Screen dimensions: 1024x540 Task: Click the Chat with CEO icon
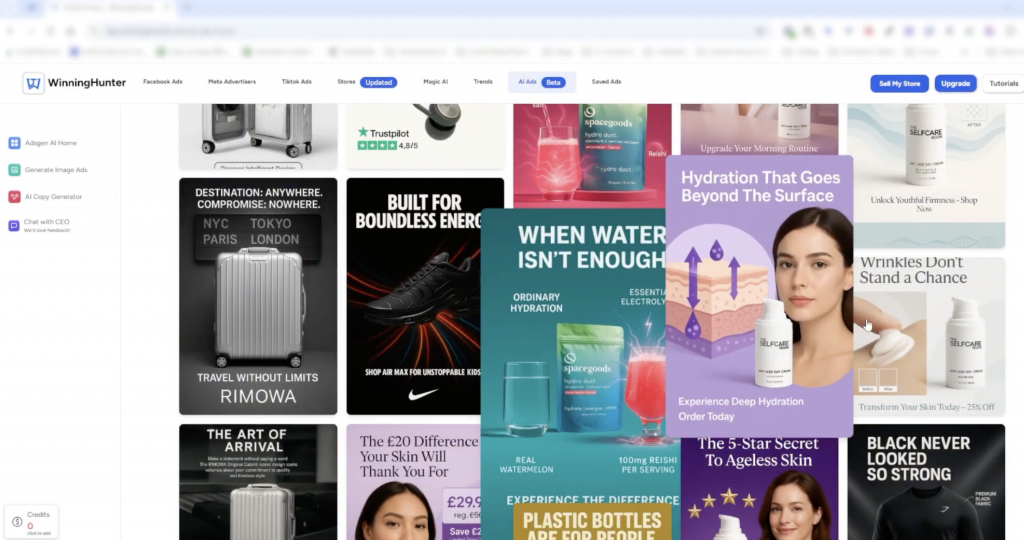pos(14,225)
